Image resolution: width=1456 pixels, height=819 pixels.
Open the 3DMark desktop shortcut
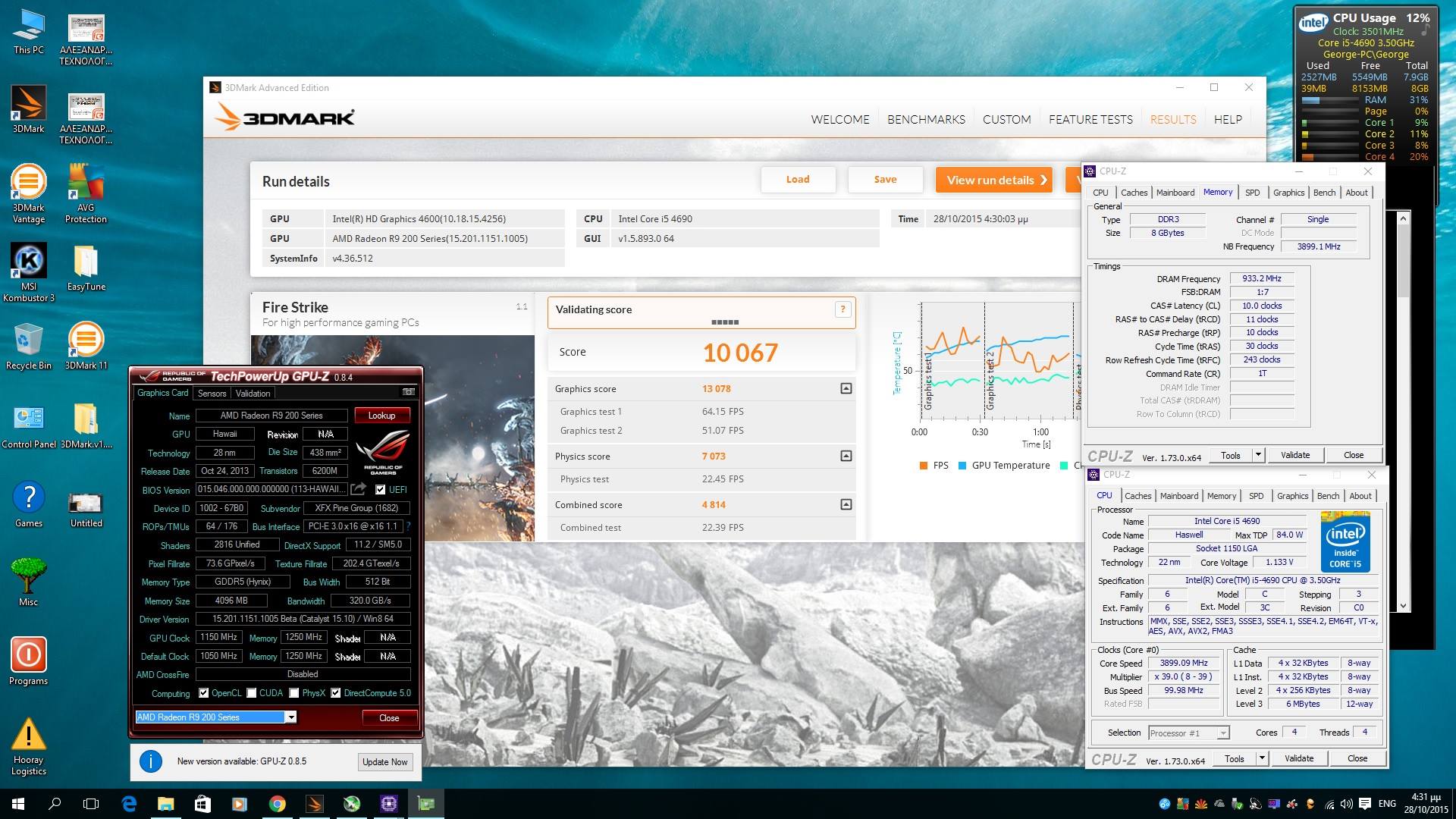tap(29, 109)
